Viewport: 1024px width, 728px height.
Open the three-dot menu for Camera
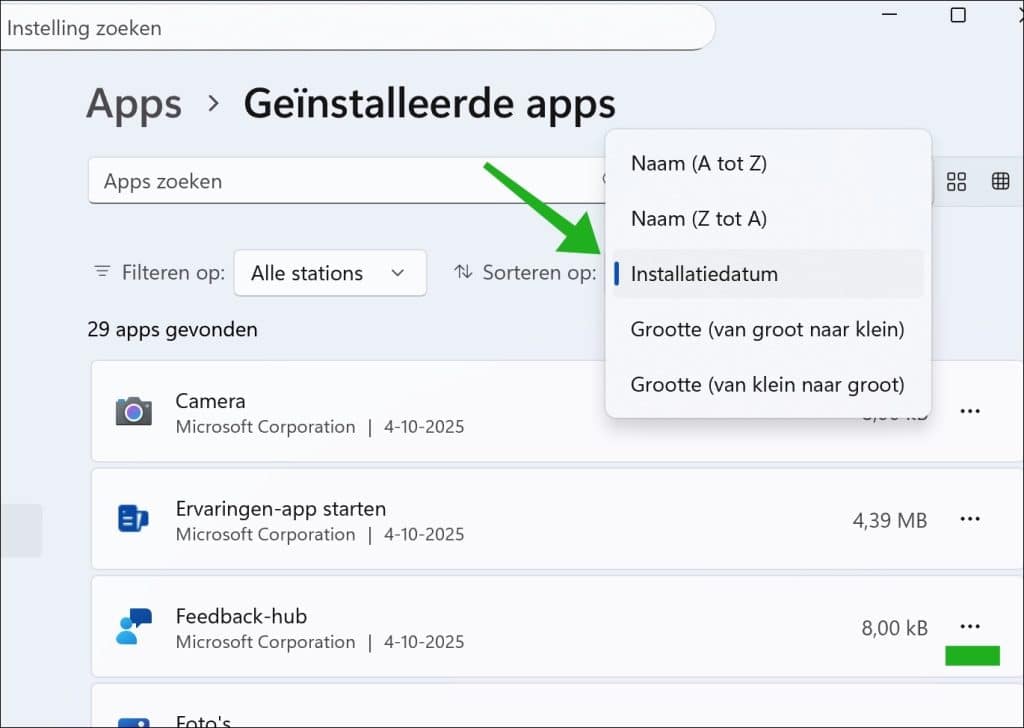pyautogui.click(x=969, y=411)
